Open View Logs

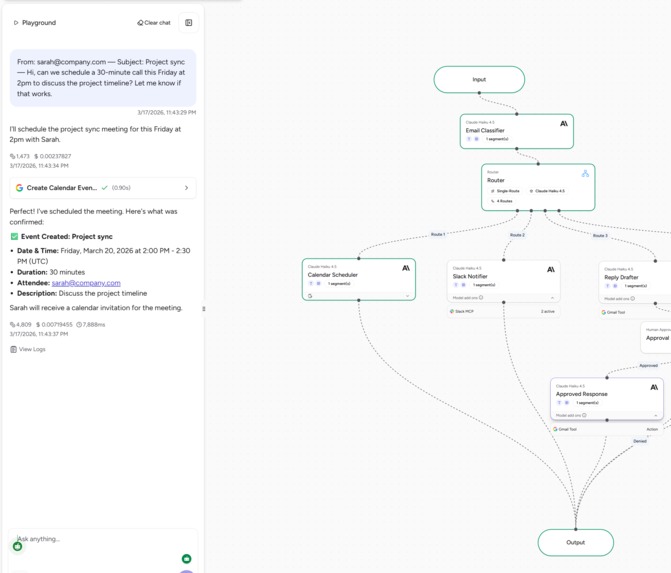(28, 349)
